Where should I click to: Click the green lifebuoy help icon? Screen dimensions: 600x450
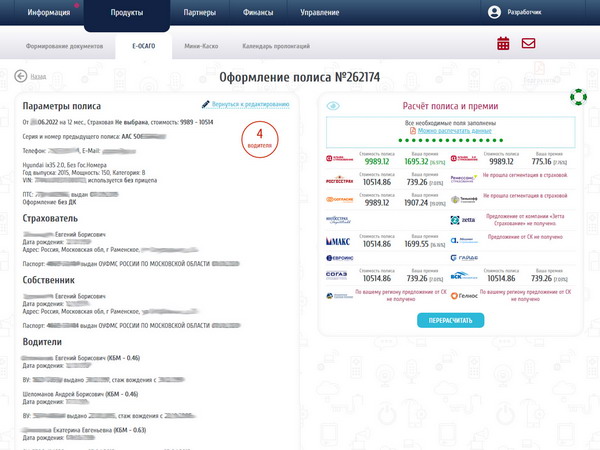[577, 97]
